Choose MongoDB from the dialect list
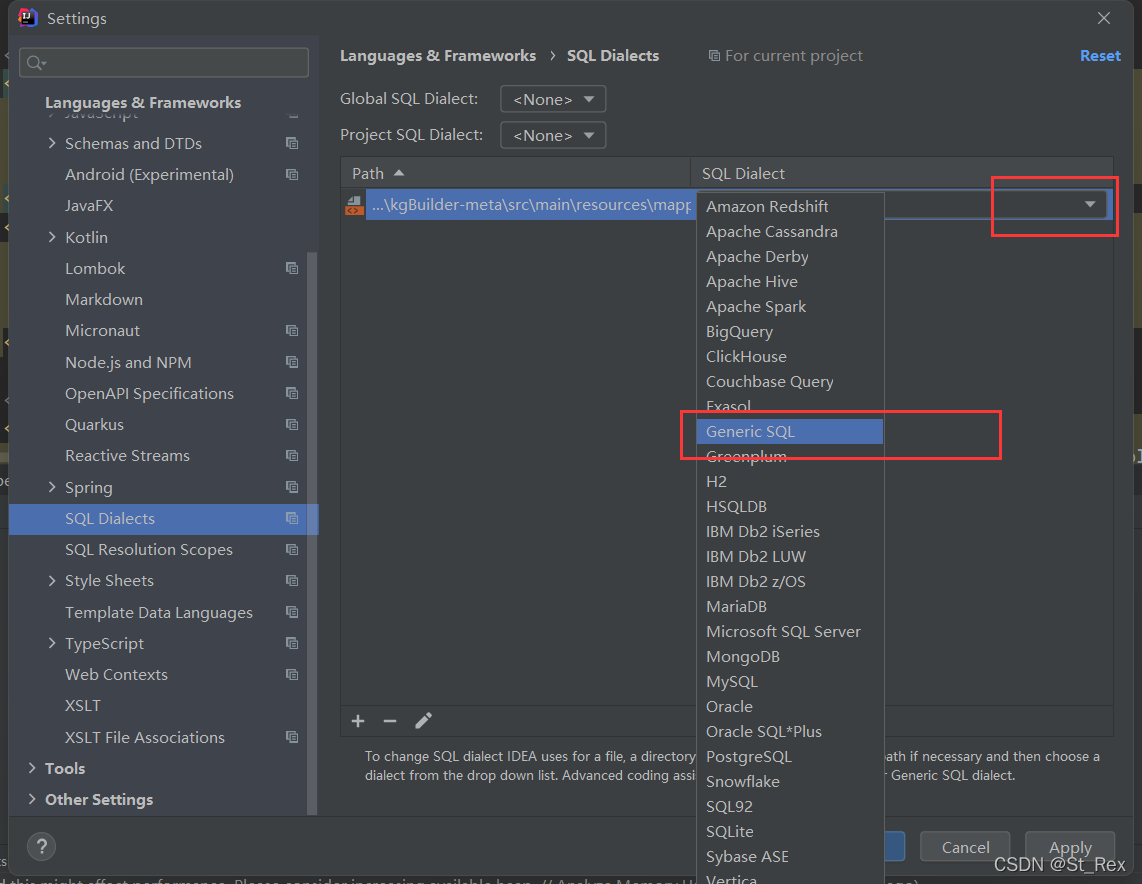This screenshot has height=884, width=1142. click(x=789, y=657)
